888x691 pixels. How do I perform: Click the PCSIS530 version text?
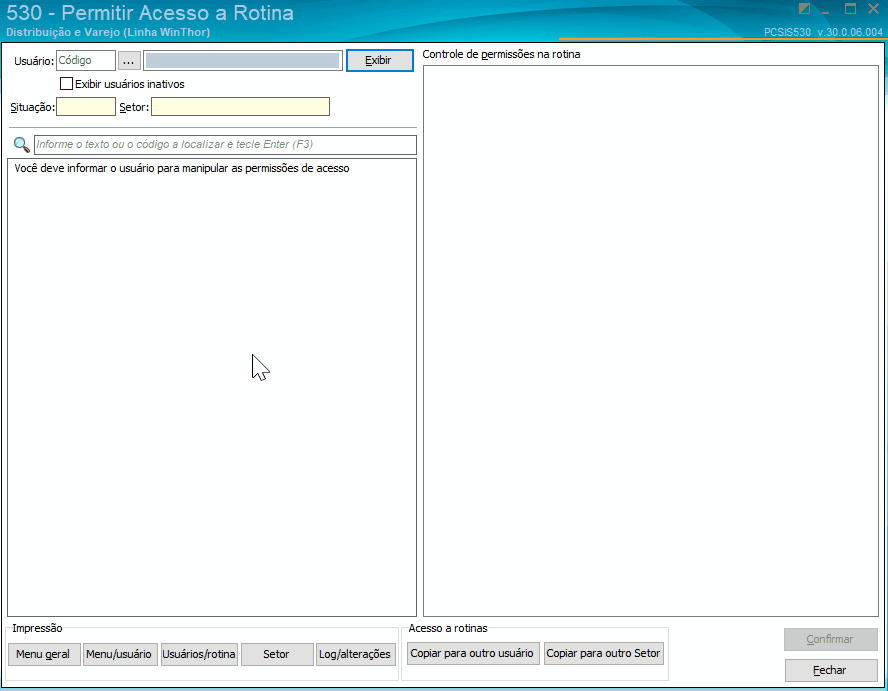tap(823, 32)
